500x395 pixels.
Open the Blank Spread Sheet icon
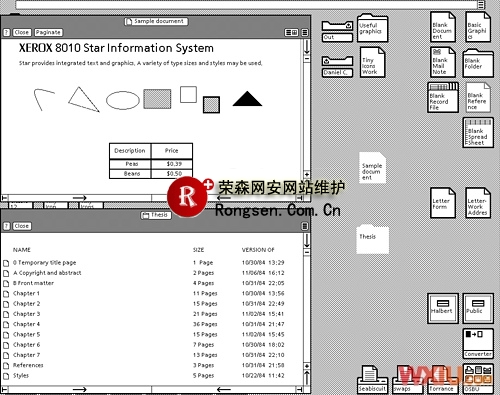(478, 132)
